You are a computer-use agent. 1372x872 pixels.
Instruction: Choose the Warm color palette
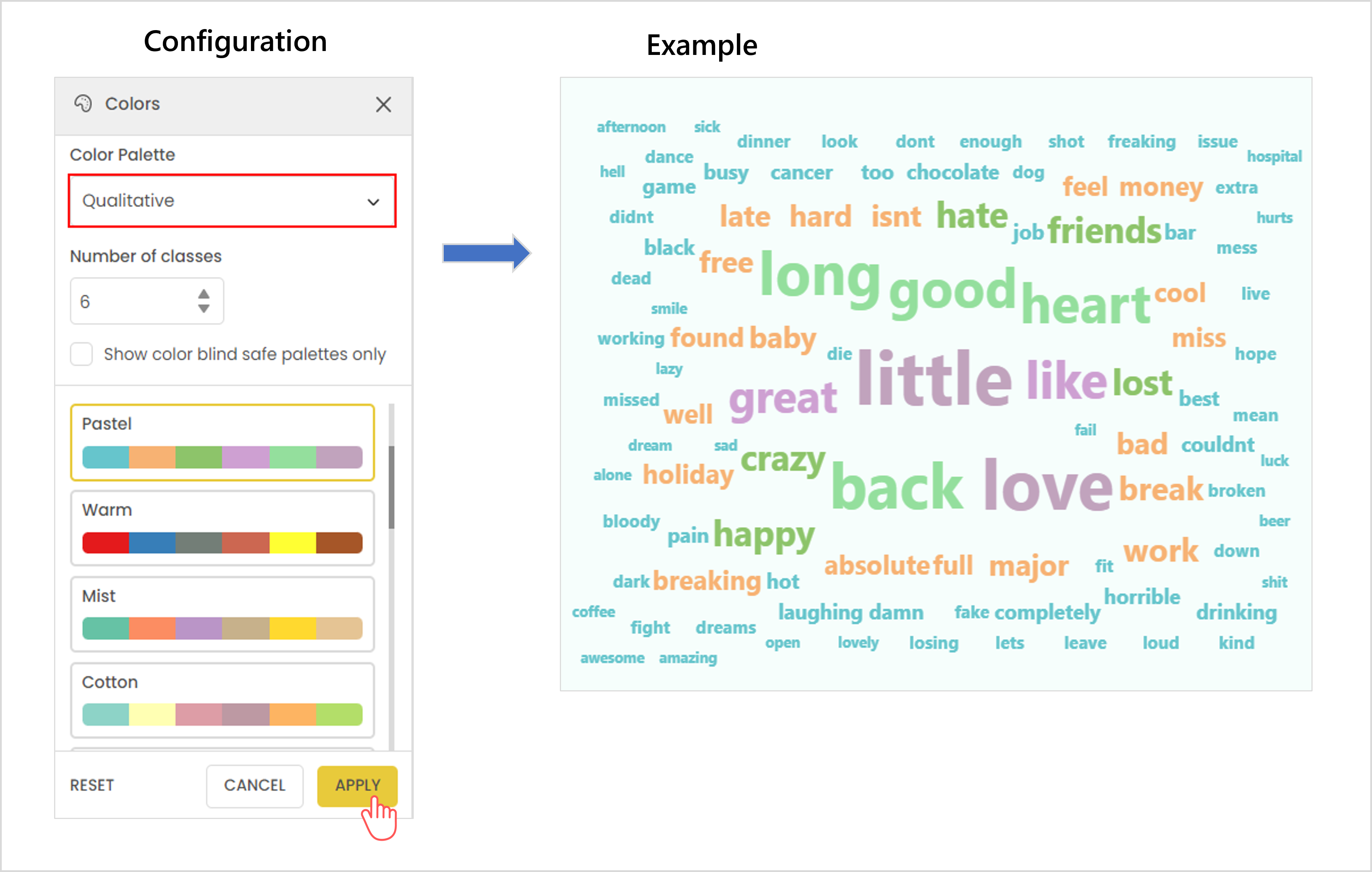(x=222, y=529)
